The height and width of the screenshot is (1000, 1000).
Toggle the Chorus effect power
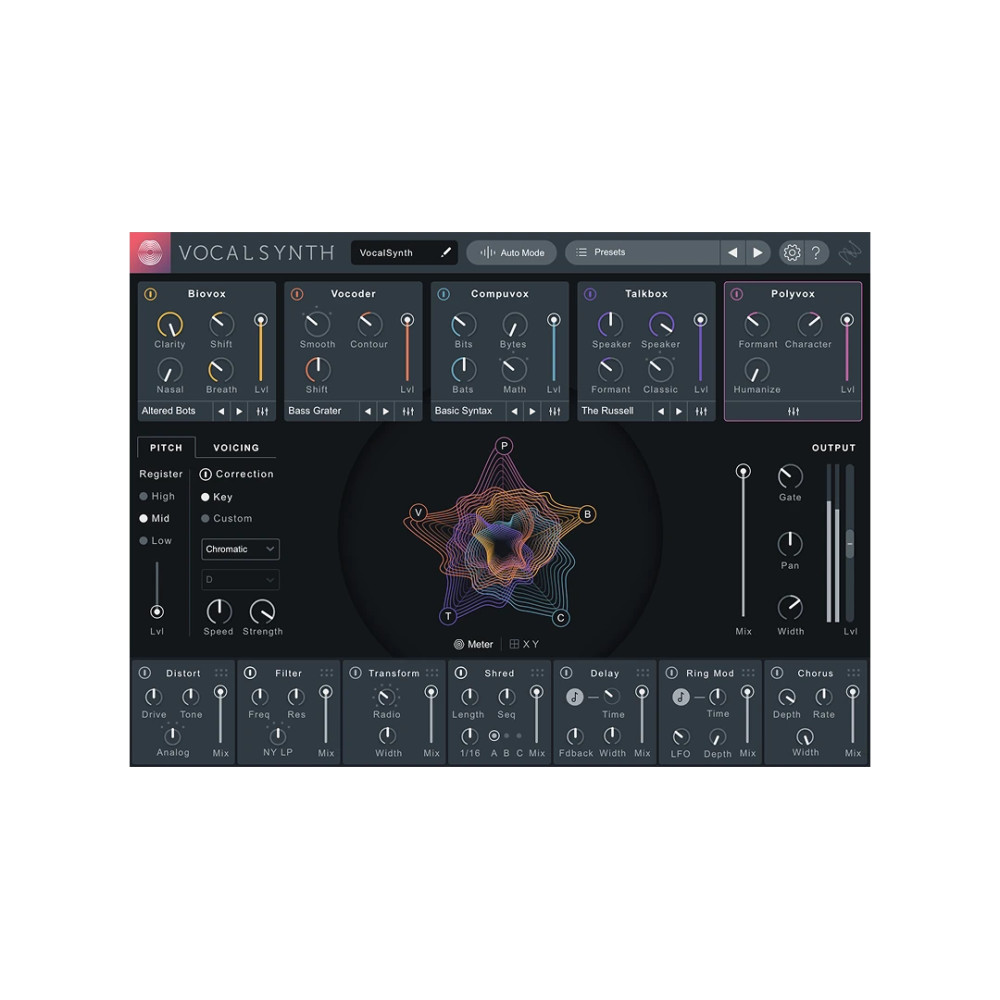(777, 673)
